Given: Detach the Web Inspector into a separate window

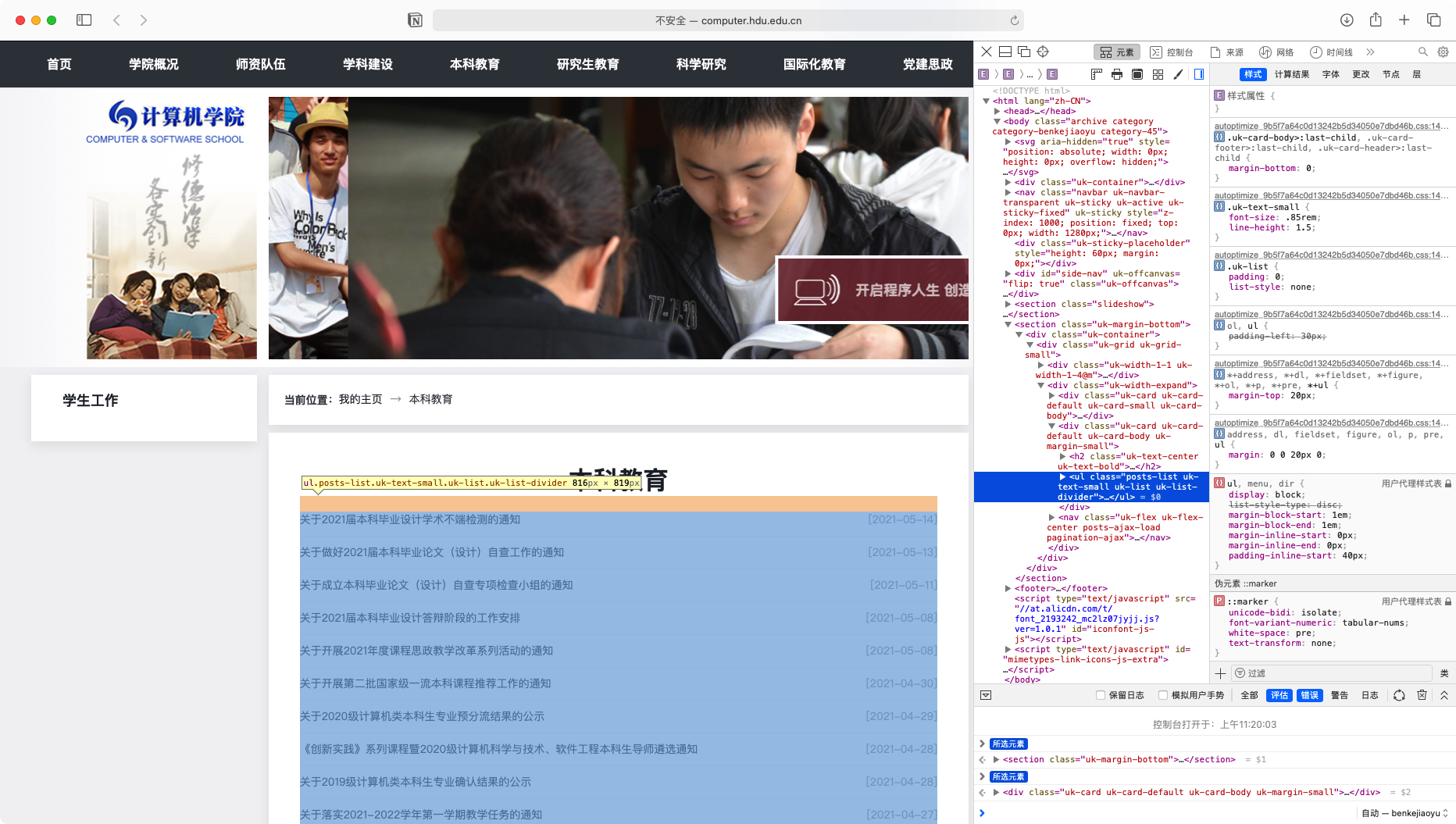Looking at the screenshot, I should [1024, 52].
